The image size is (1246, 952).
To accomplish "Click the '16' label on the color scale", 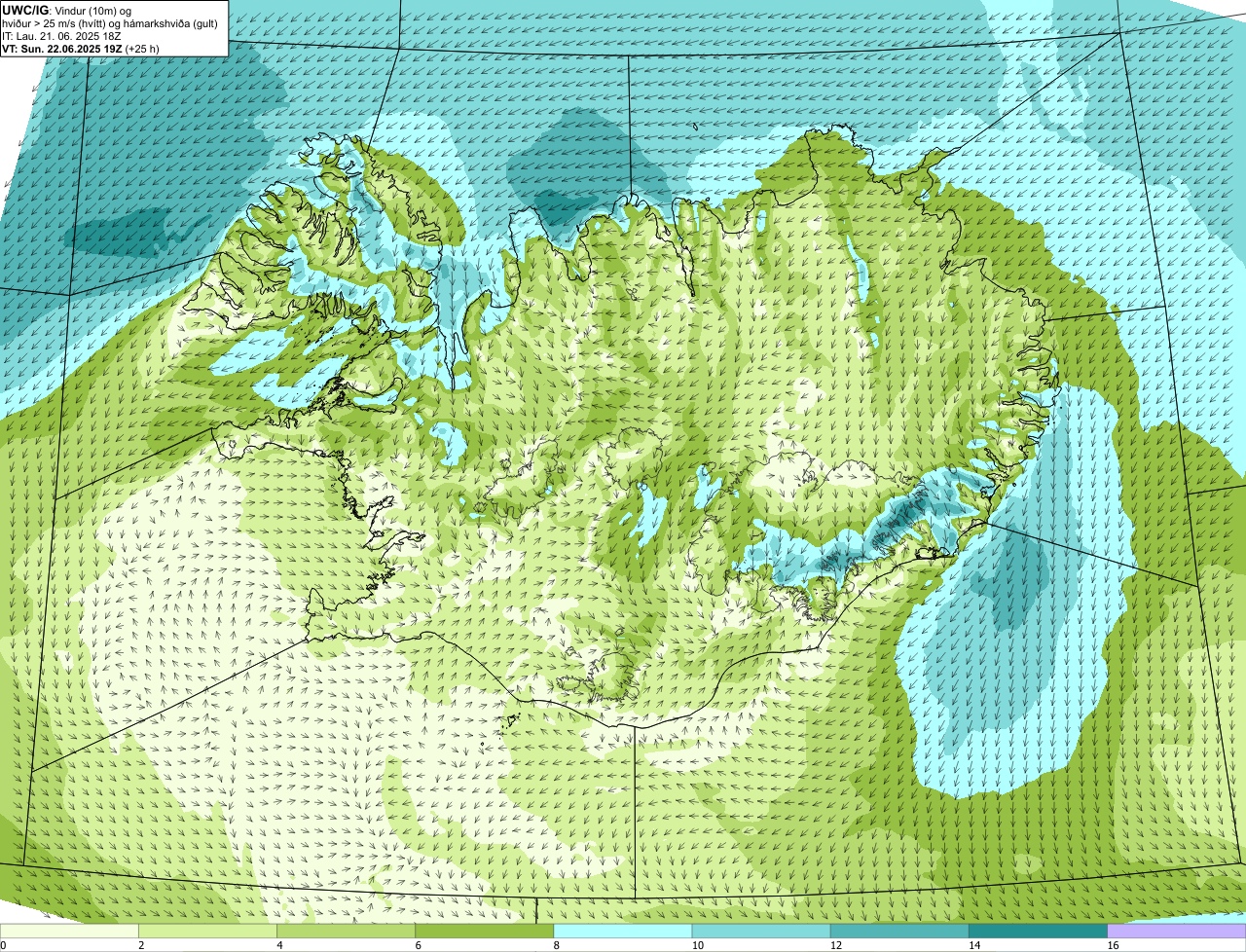I will (x=1113, y=945).
